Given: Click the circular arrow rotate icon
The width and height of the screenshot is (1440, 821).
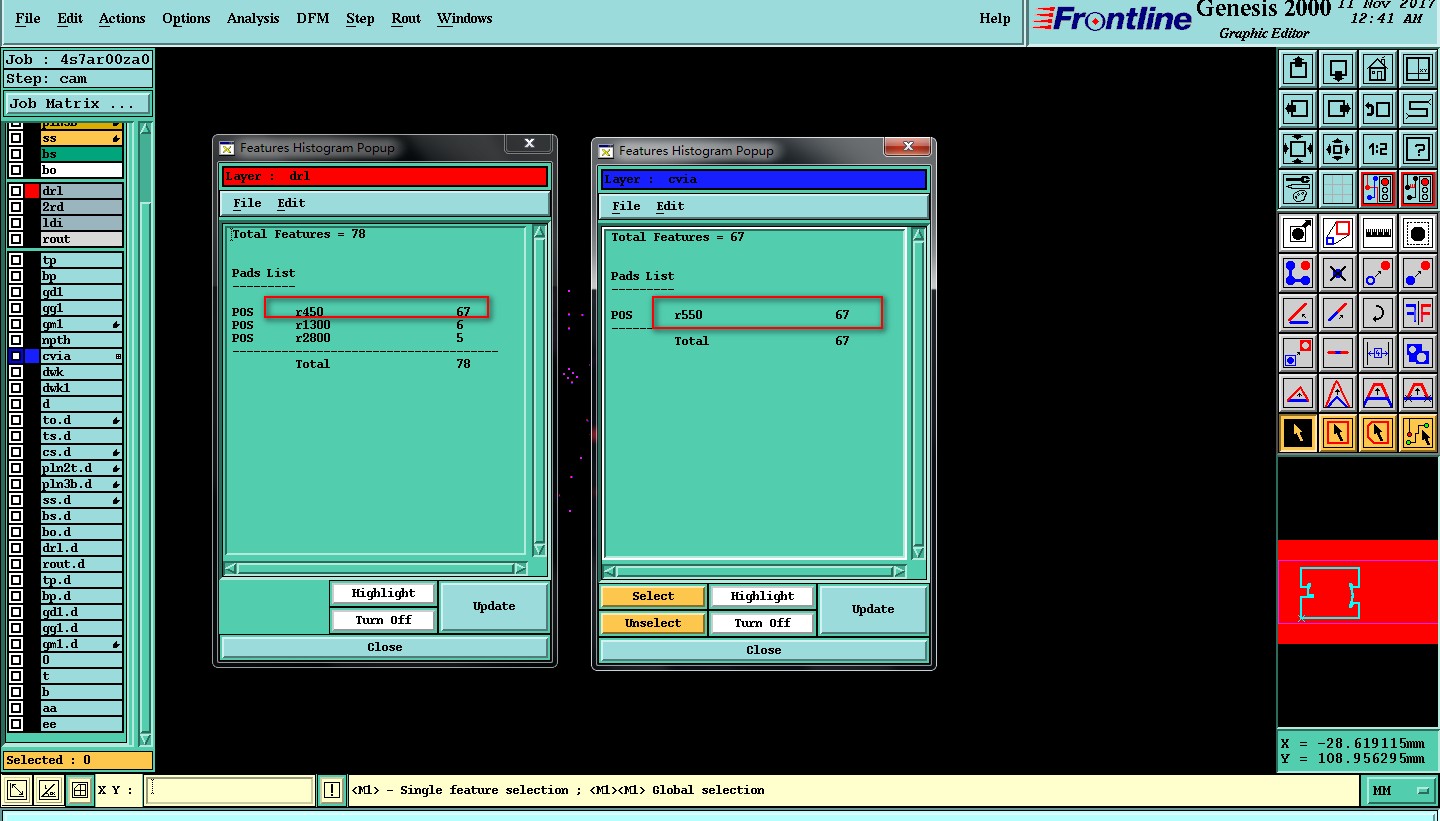Looking at the screenshot, I should point(1377,313).
